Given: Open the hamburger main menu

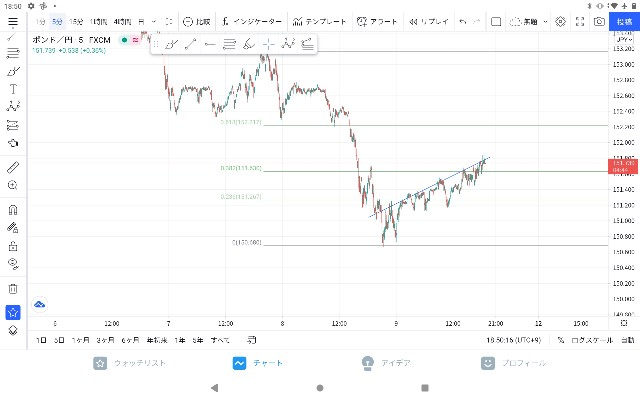Looking at the screenshot, I should (x=13, y=22).
